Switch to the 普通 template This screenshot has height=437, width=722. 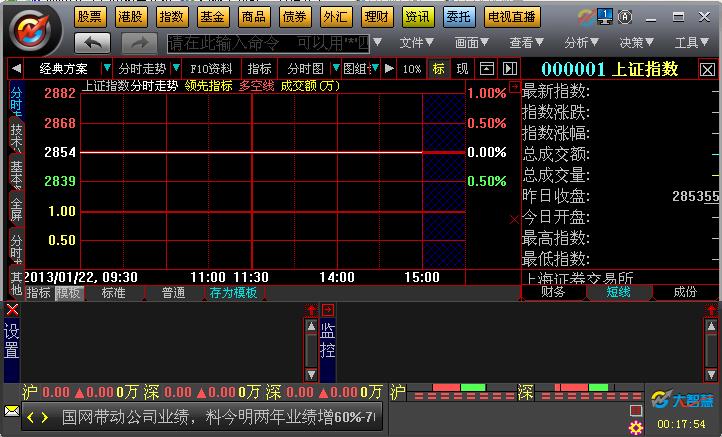[x=174, y=293]
